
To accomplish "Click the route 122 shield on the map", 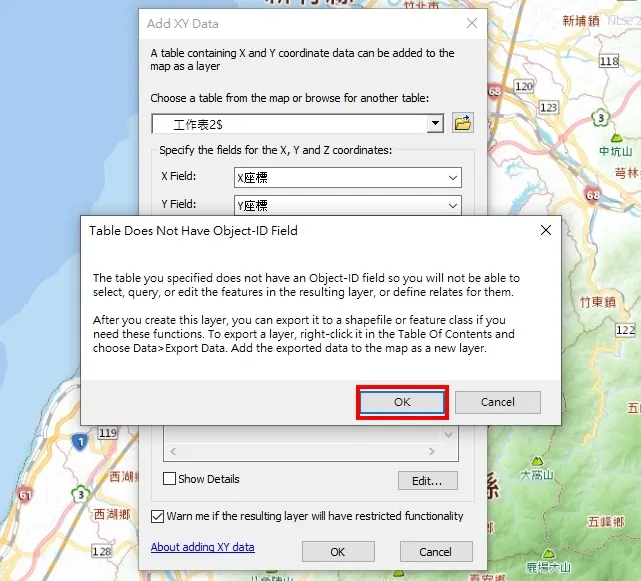I will (x=625, y=330).
